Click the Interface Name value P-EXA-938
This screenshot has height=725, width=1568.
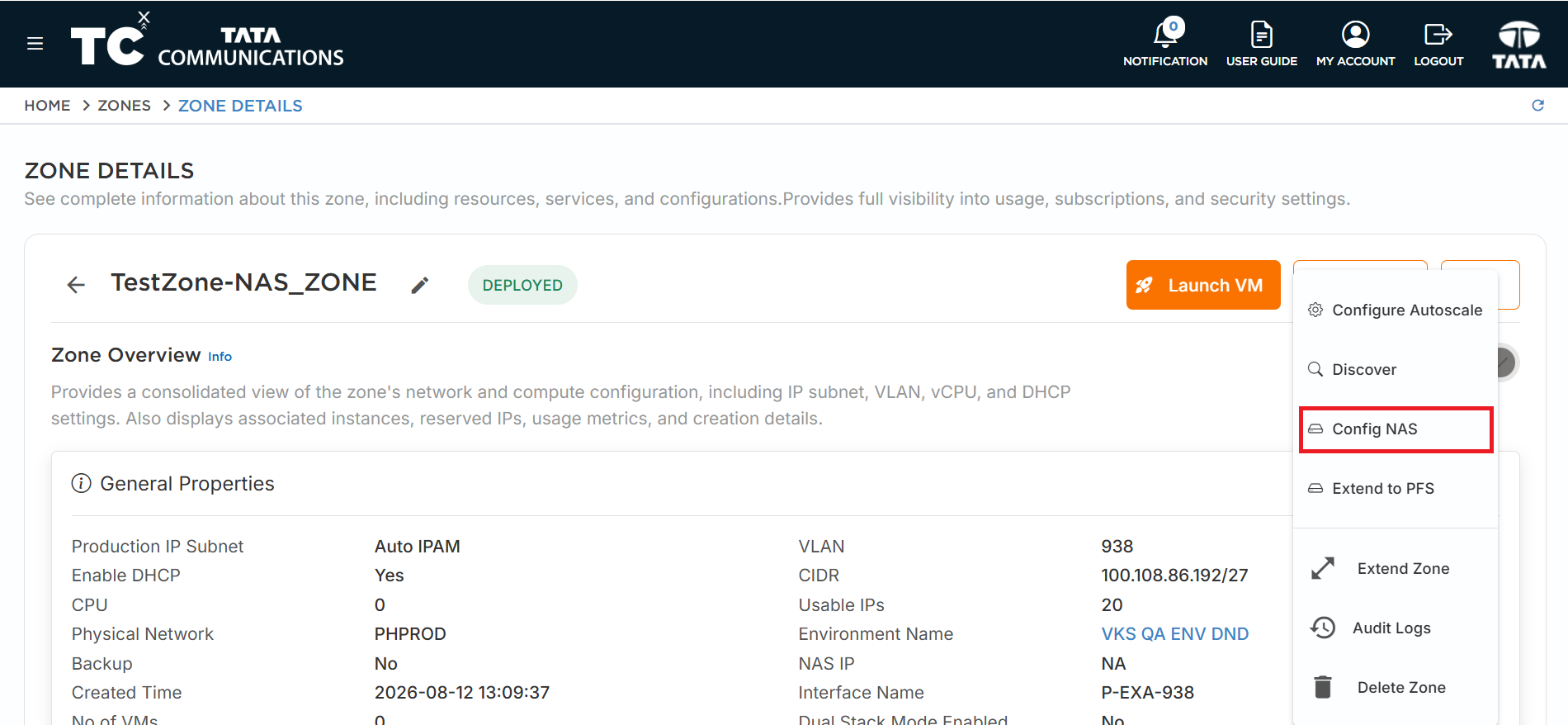pos(1147,692)
